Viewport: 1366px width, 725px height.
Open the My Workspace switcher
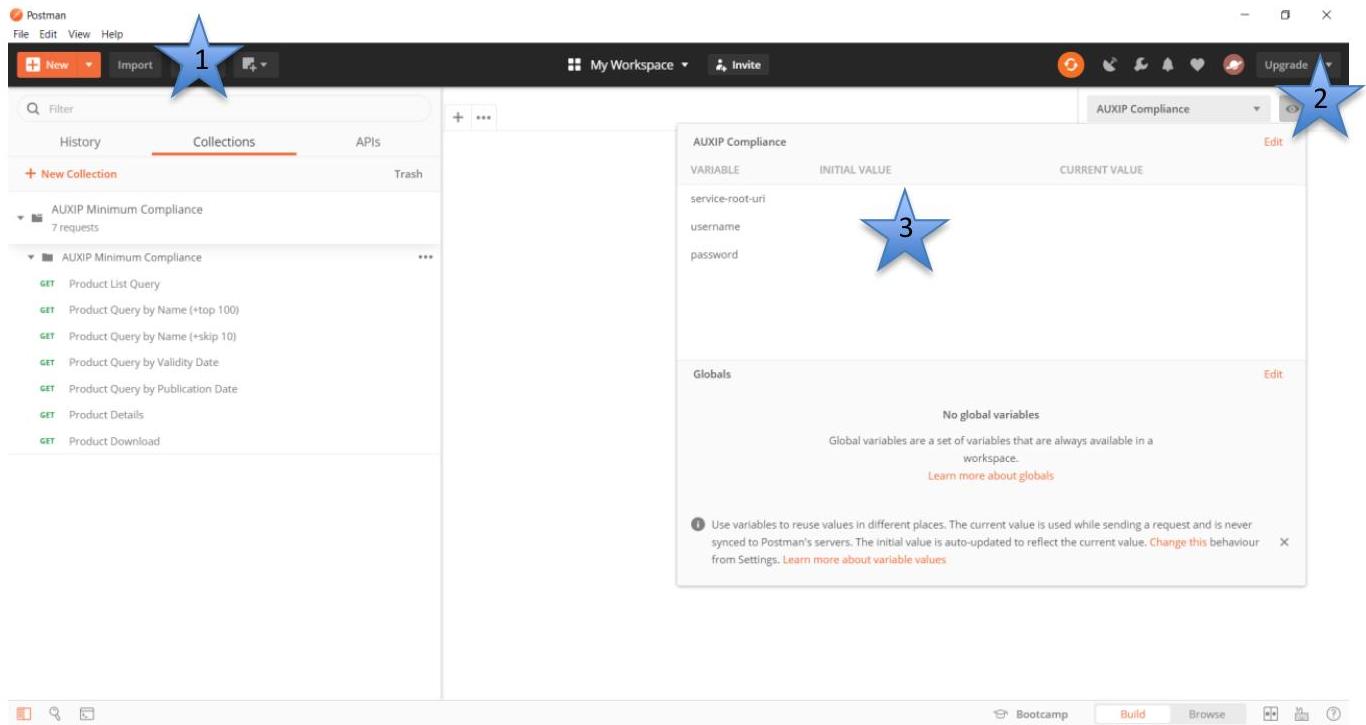pyautogui.click(x=629, y=65)
